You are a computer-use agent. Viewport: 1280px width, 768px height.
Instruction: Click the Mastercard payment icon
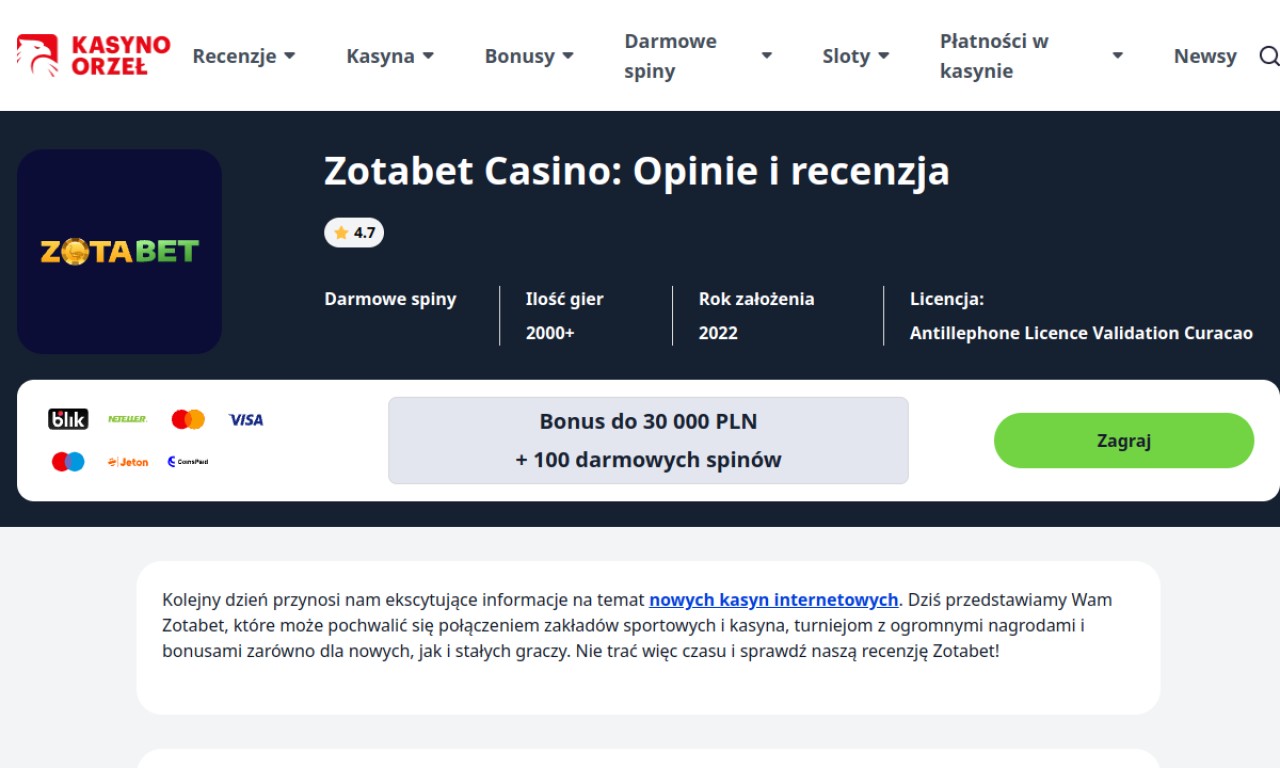(x=188, y=420)
